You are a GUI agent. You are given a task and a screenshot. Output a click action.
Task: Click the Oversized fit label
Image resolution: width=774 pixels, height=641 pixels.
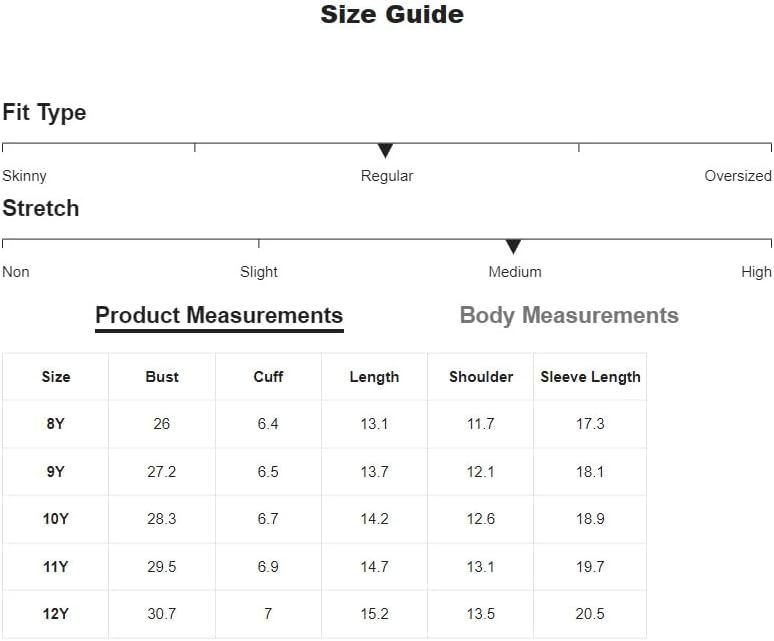738,176
